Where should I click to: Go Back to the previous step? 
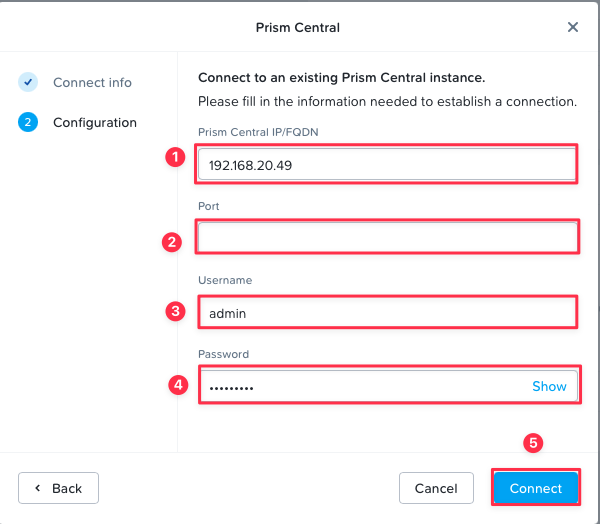58,488
